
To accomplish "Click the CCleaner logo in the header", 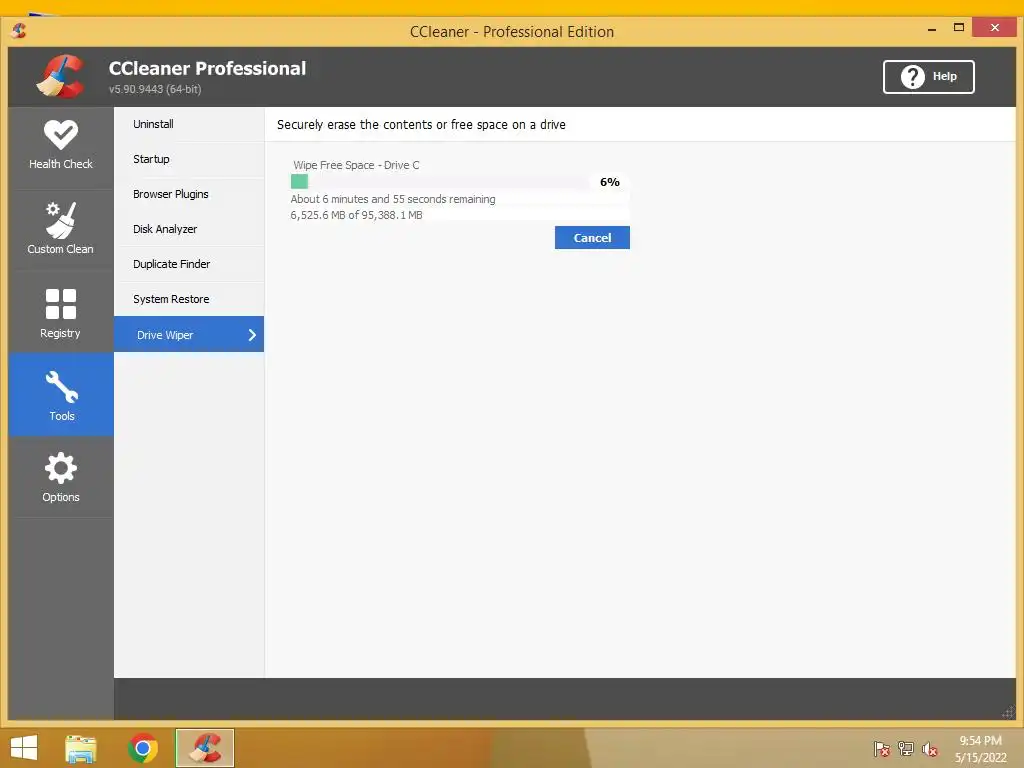I will 60,76.
